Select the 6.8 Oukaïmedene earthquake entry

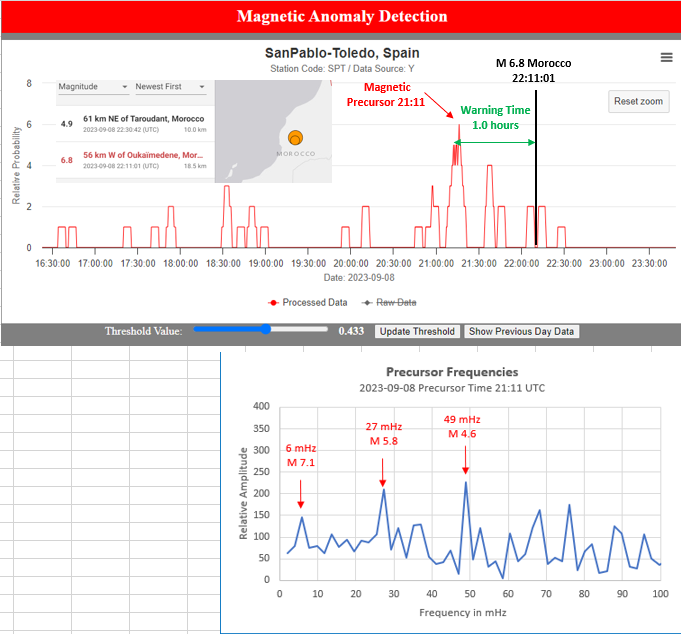point(135,160)
